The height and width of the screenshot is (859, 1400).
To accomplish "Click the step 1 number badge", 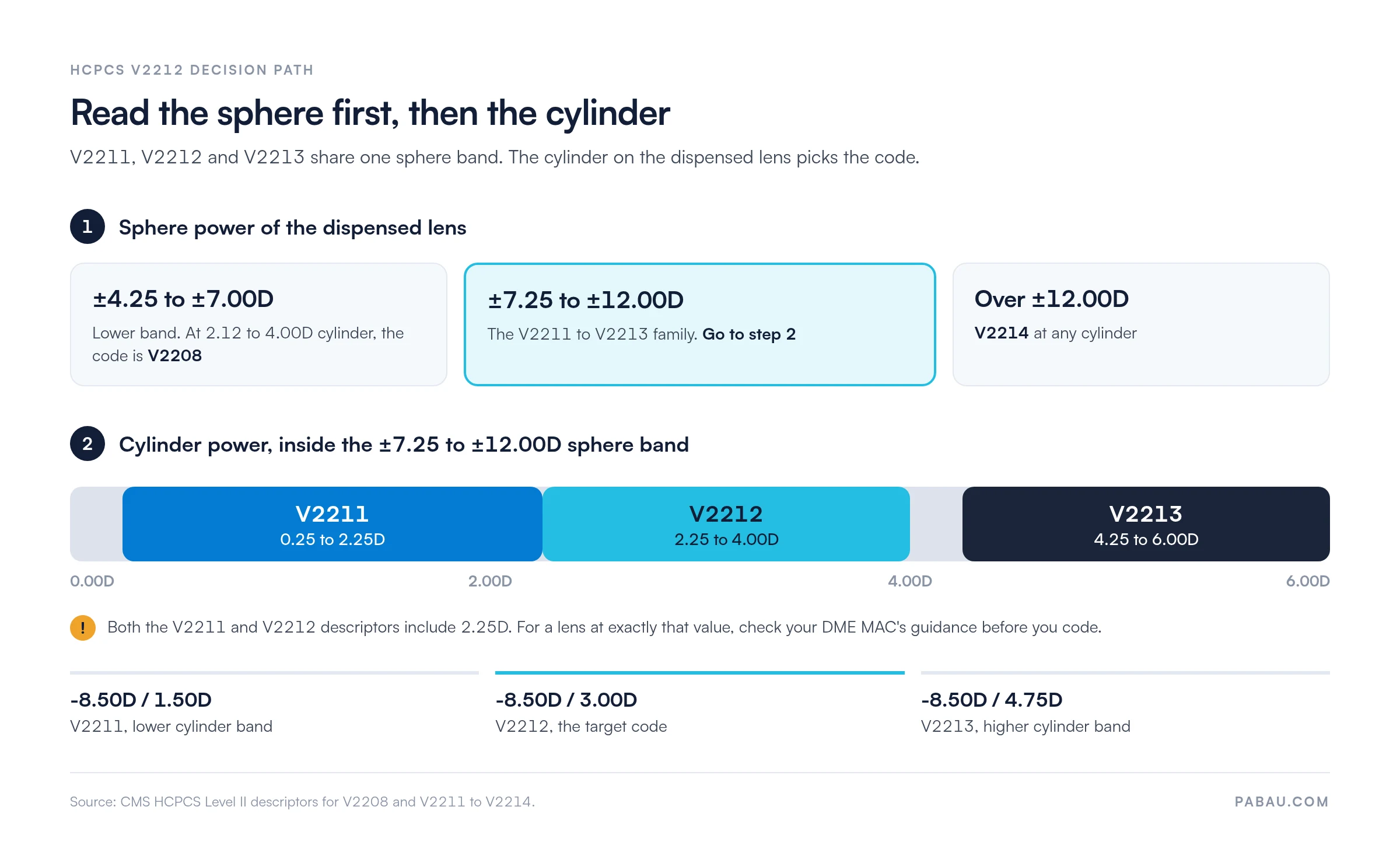I will [87, 226].
